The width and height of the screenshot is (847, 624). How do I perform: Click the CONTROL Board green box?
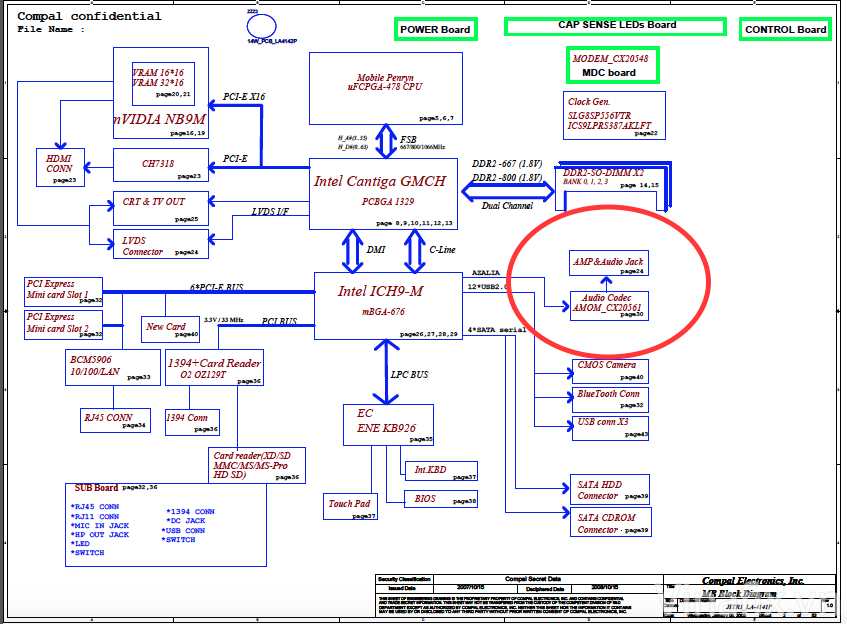click(785, 29)
